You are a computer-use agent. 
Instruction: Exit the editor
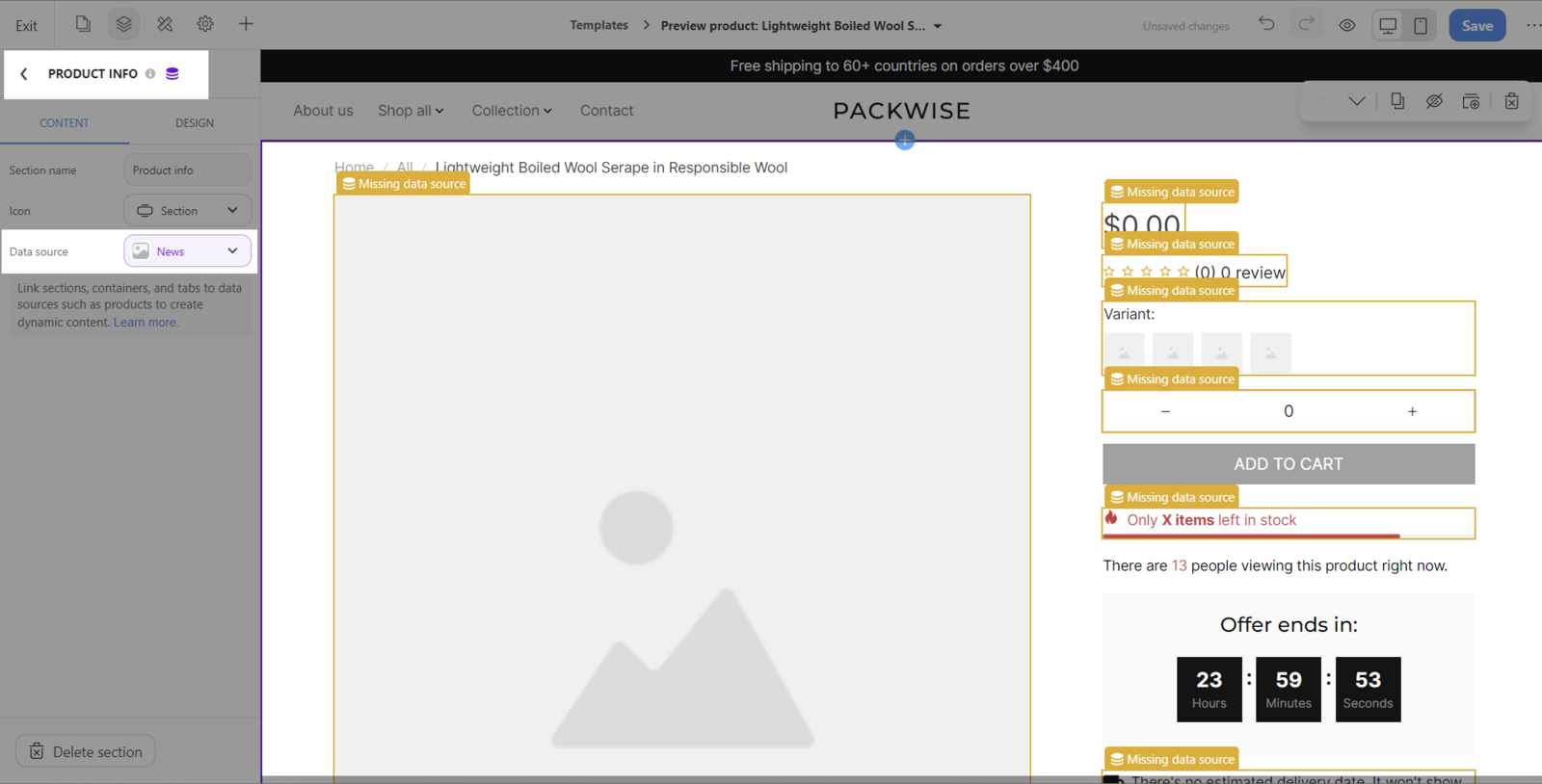(27, 25)
